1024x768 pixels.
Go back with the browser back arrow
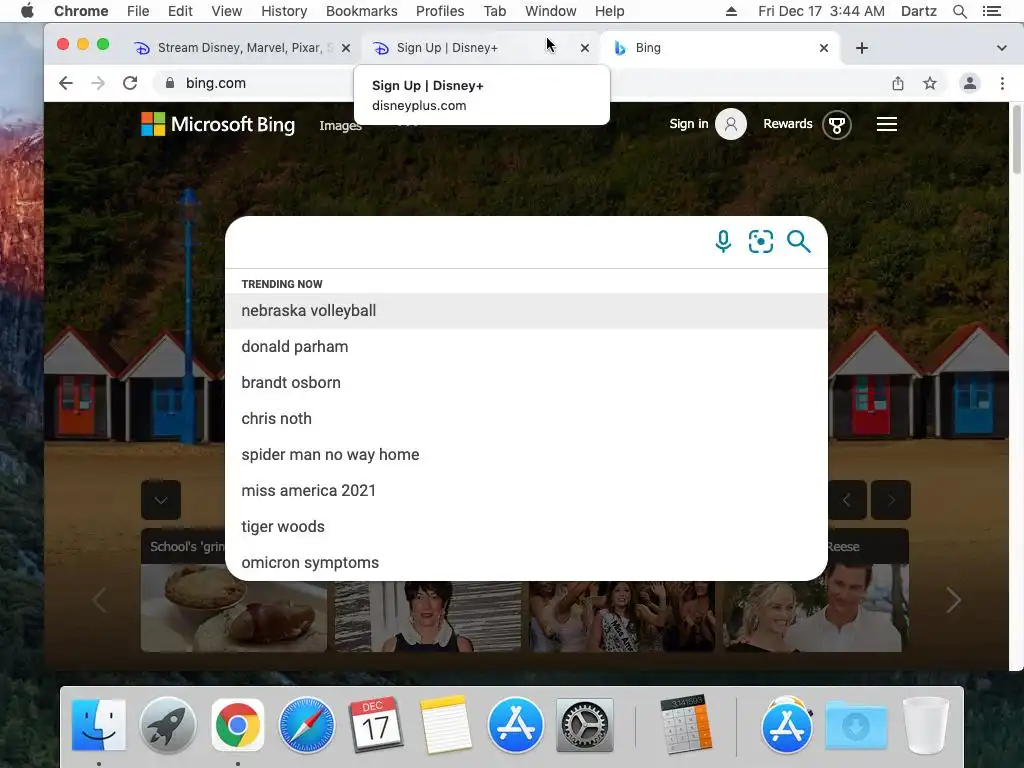click(x=65, y=83)
